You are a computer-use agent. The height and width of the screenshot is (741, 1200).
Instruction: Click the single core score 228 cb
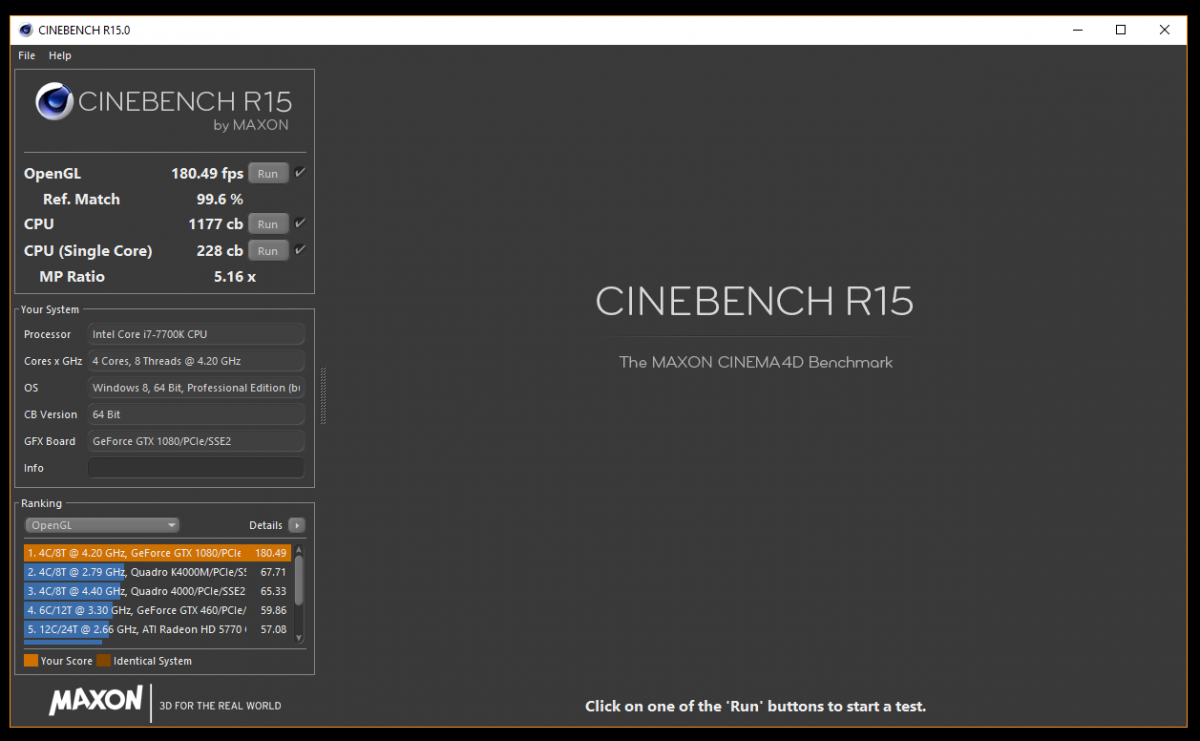coord(219,251)
